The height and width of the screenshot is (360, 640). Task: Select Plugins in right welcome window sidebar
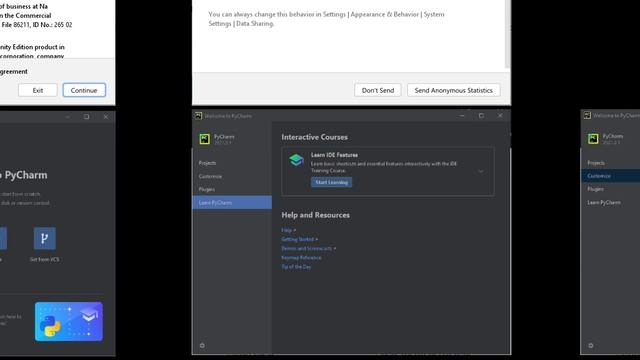pos(611,189)
